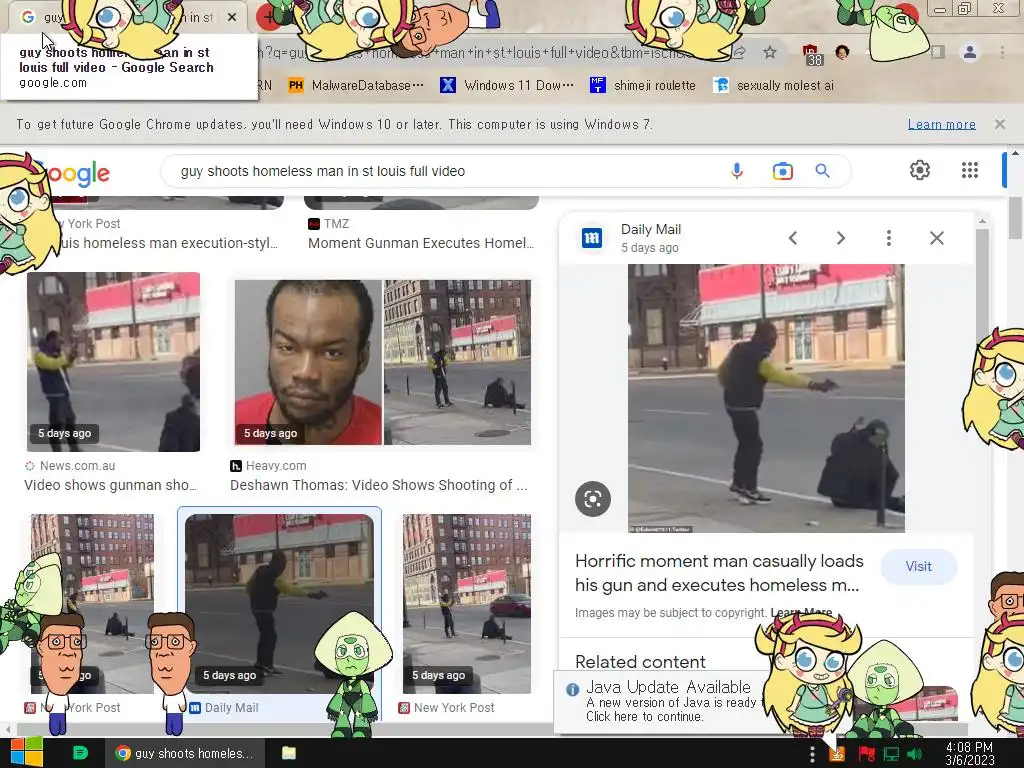Image resolution: width=1024 pixels, height=768 pixels.
Task: Click the Java update tray icon
Action: [837, 754]
